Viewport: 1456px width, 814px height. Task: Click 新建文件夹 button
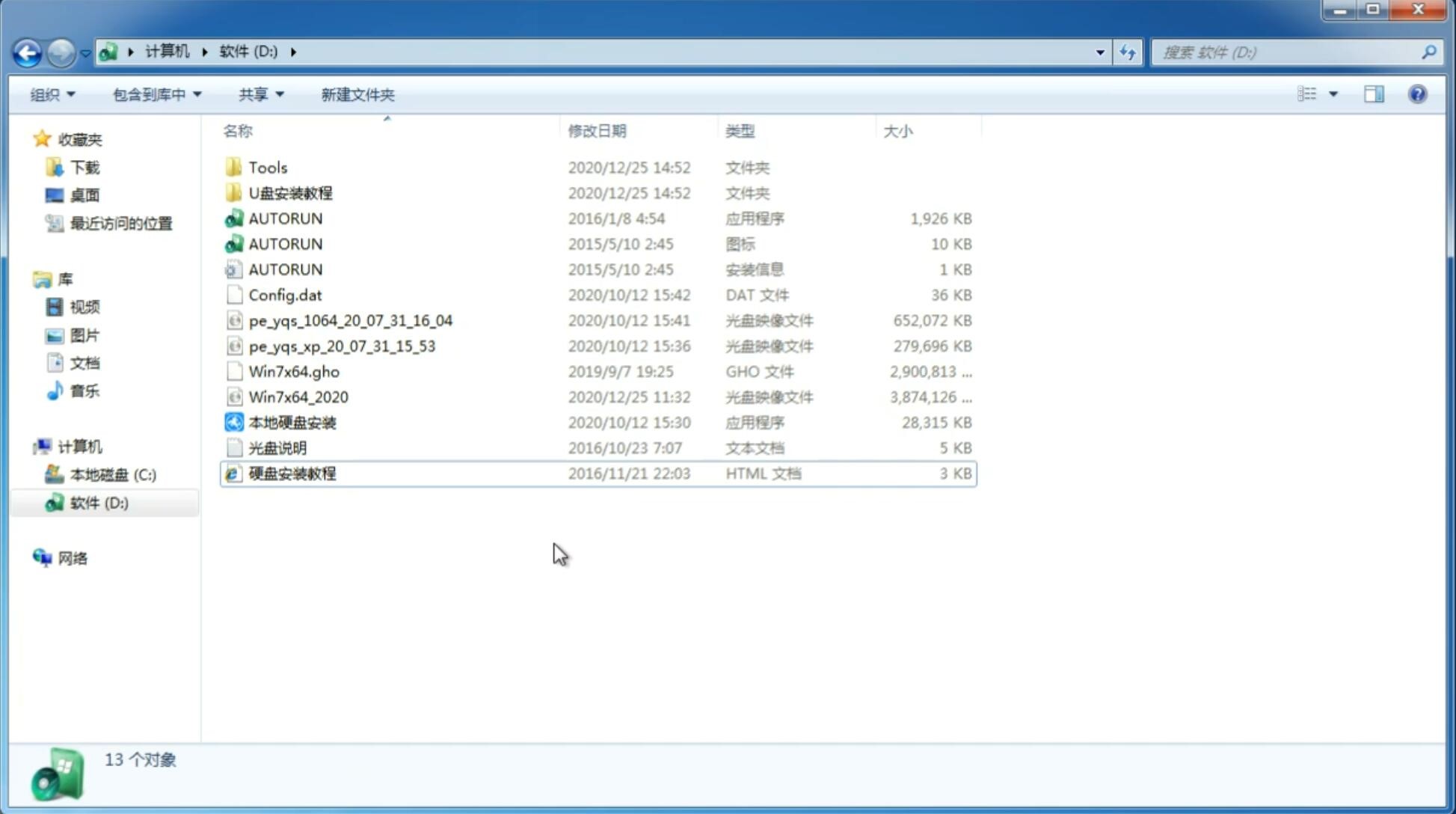click(357, 94)
